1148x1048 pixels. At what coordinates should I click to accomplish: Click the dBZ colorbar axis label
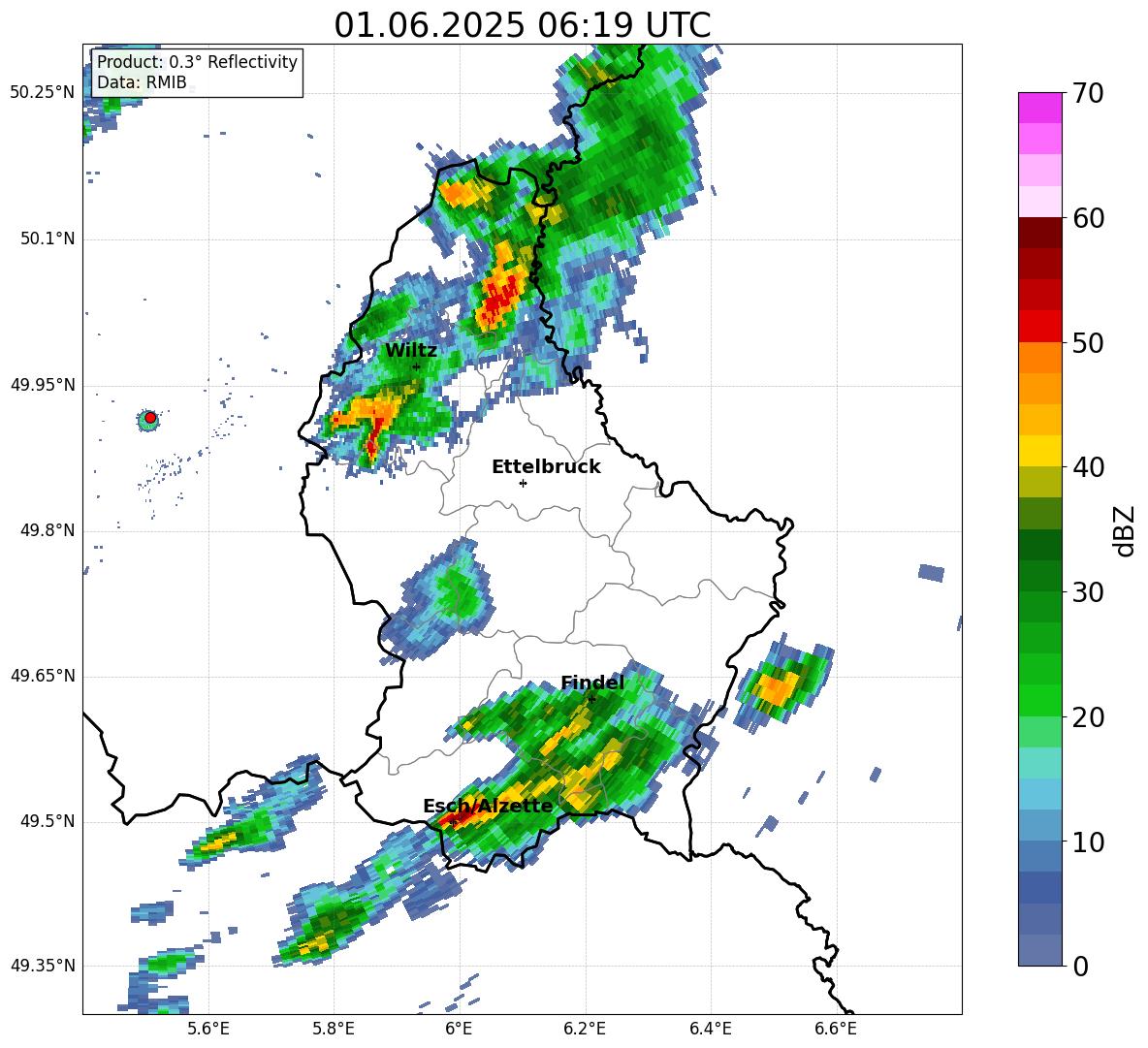1125,530
